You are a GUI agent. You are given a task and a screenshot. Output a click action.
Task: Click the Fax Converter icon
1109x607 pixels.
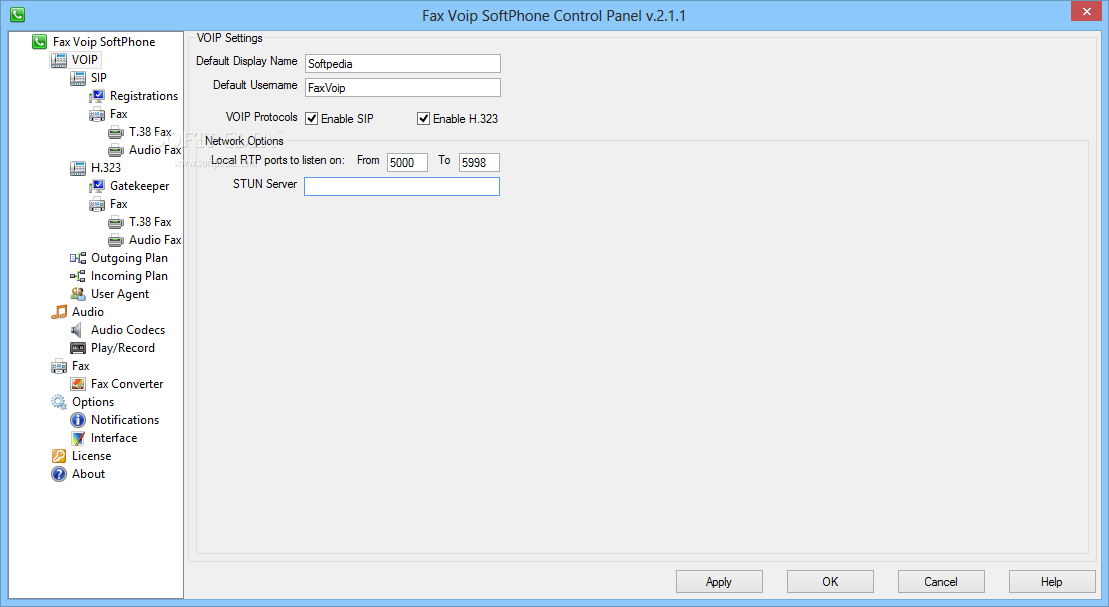point(78,384)
